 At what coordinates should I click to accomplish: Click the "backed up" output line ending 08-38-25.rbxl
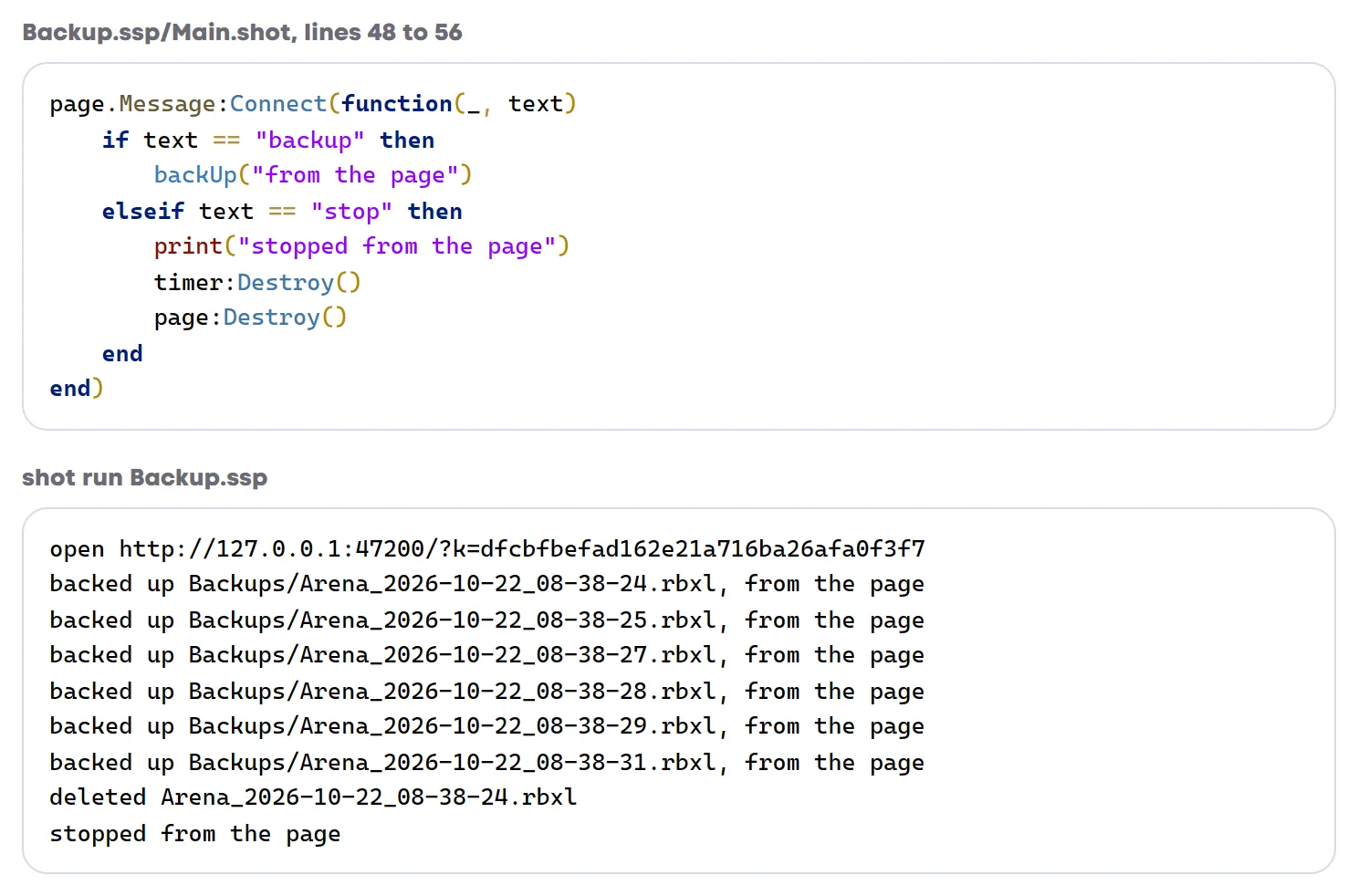[x=487, y=620]
